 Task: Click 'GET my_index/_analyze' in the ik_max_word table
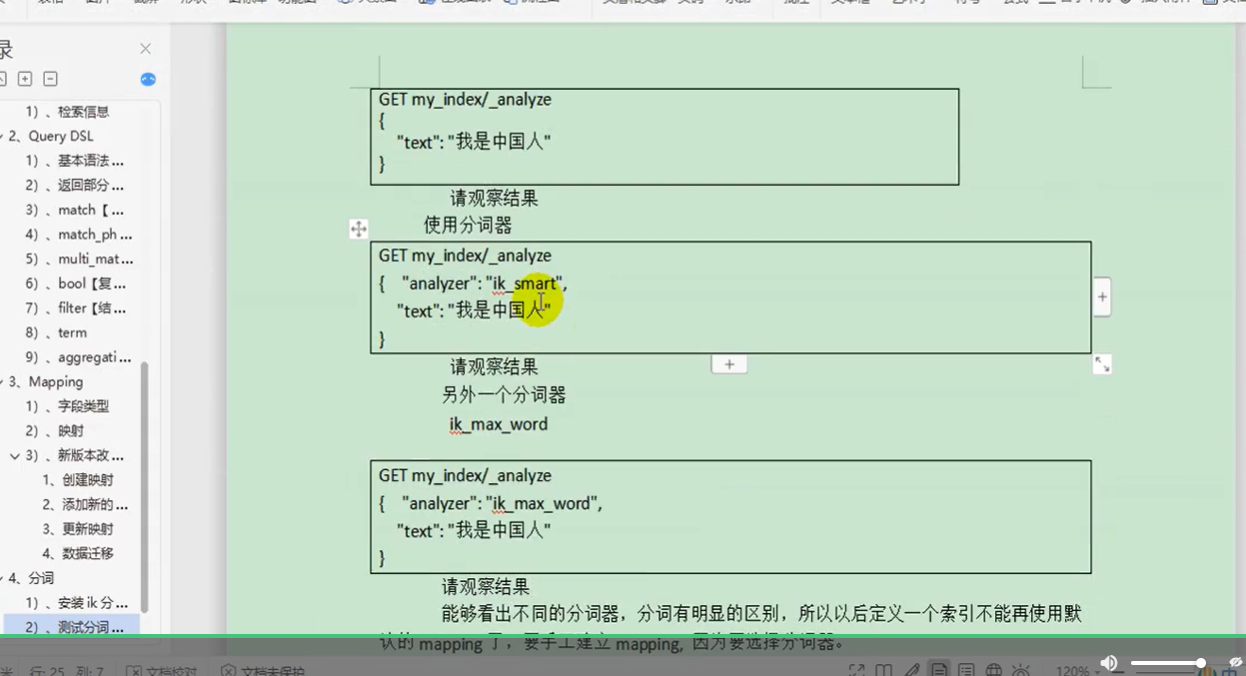click(x=465, y=476)
